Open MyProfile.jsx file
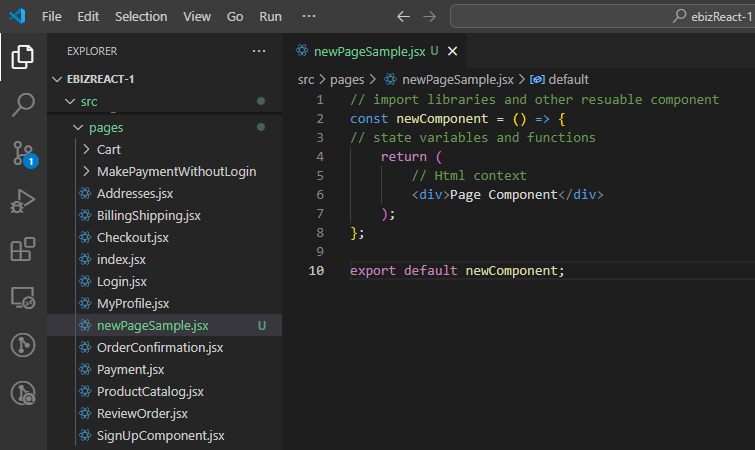This screenshot has height=450, width=755. click(133, 304)
